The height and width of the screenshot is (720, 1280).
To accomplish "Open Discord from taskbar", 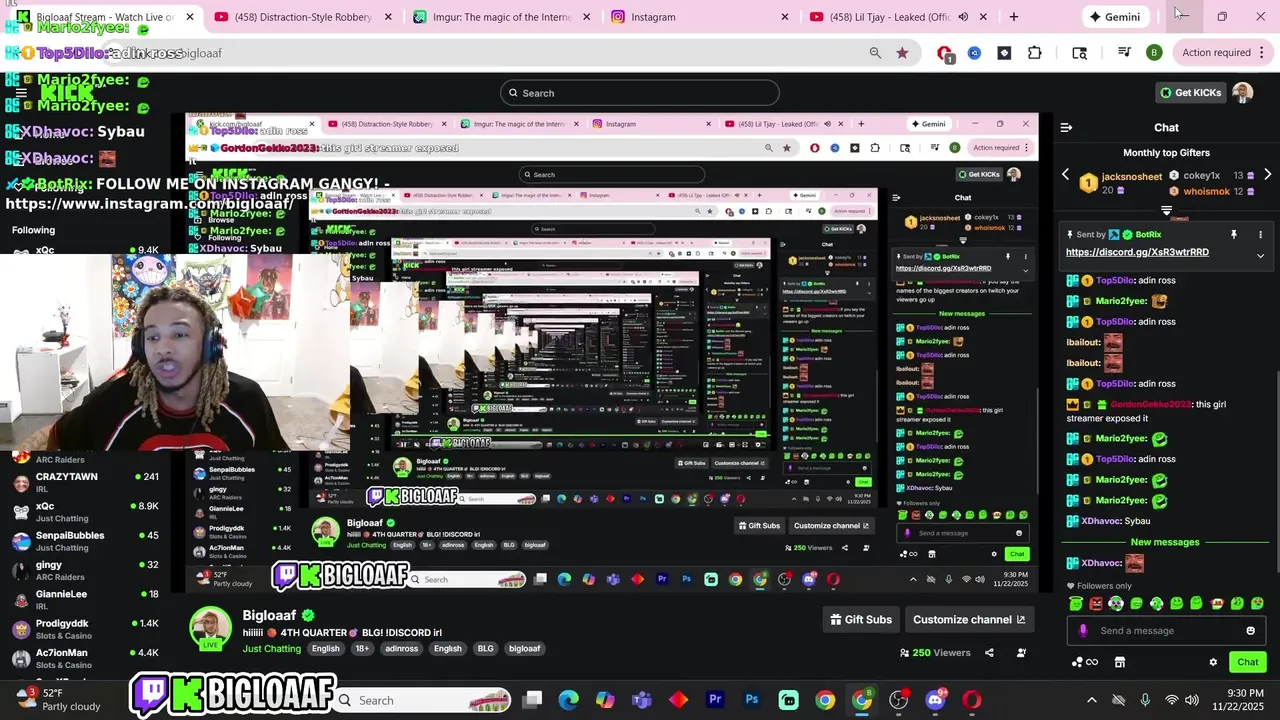I will [x=935, y=700].
